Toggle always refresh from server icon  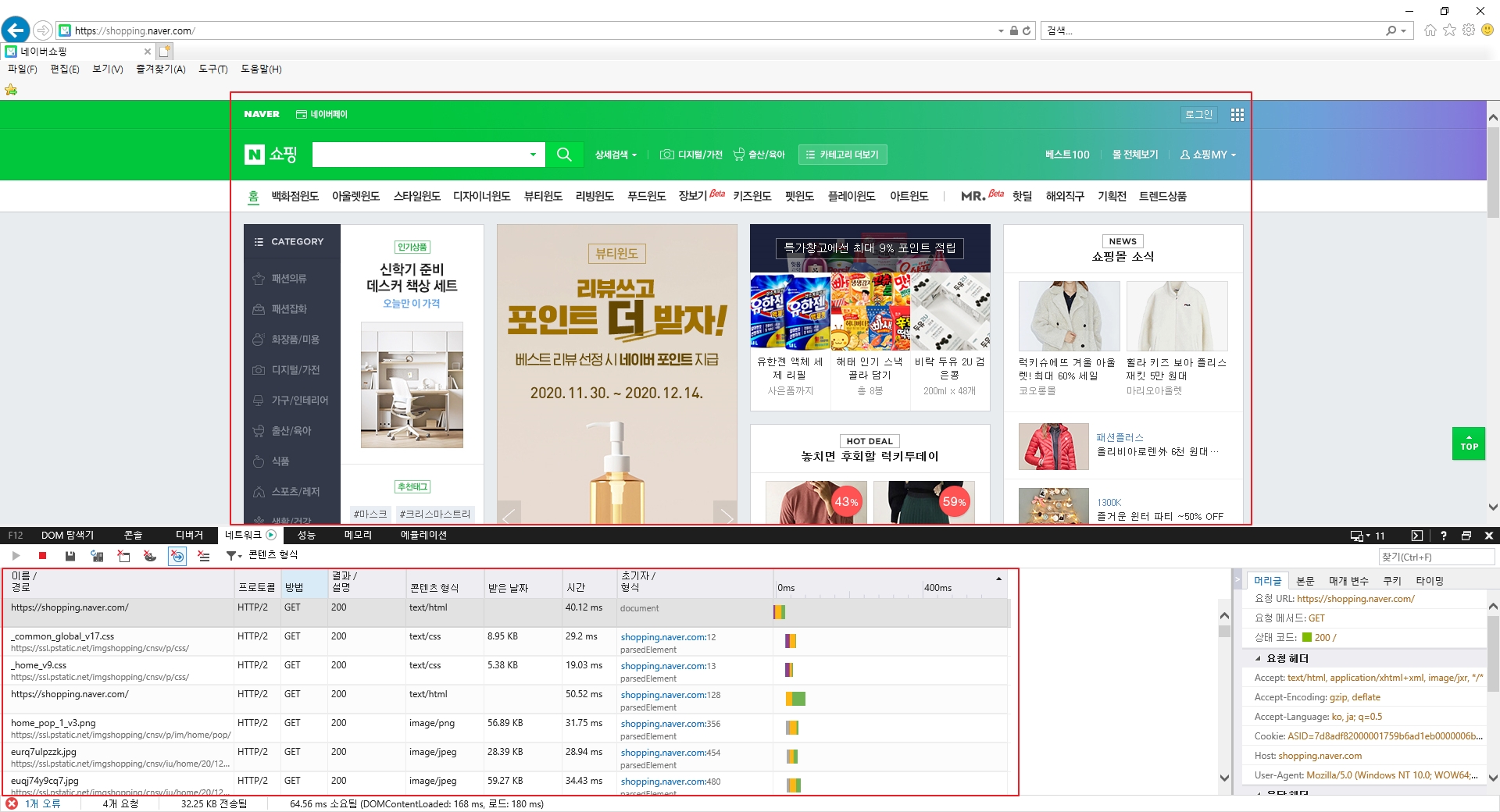coord(97,556)
